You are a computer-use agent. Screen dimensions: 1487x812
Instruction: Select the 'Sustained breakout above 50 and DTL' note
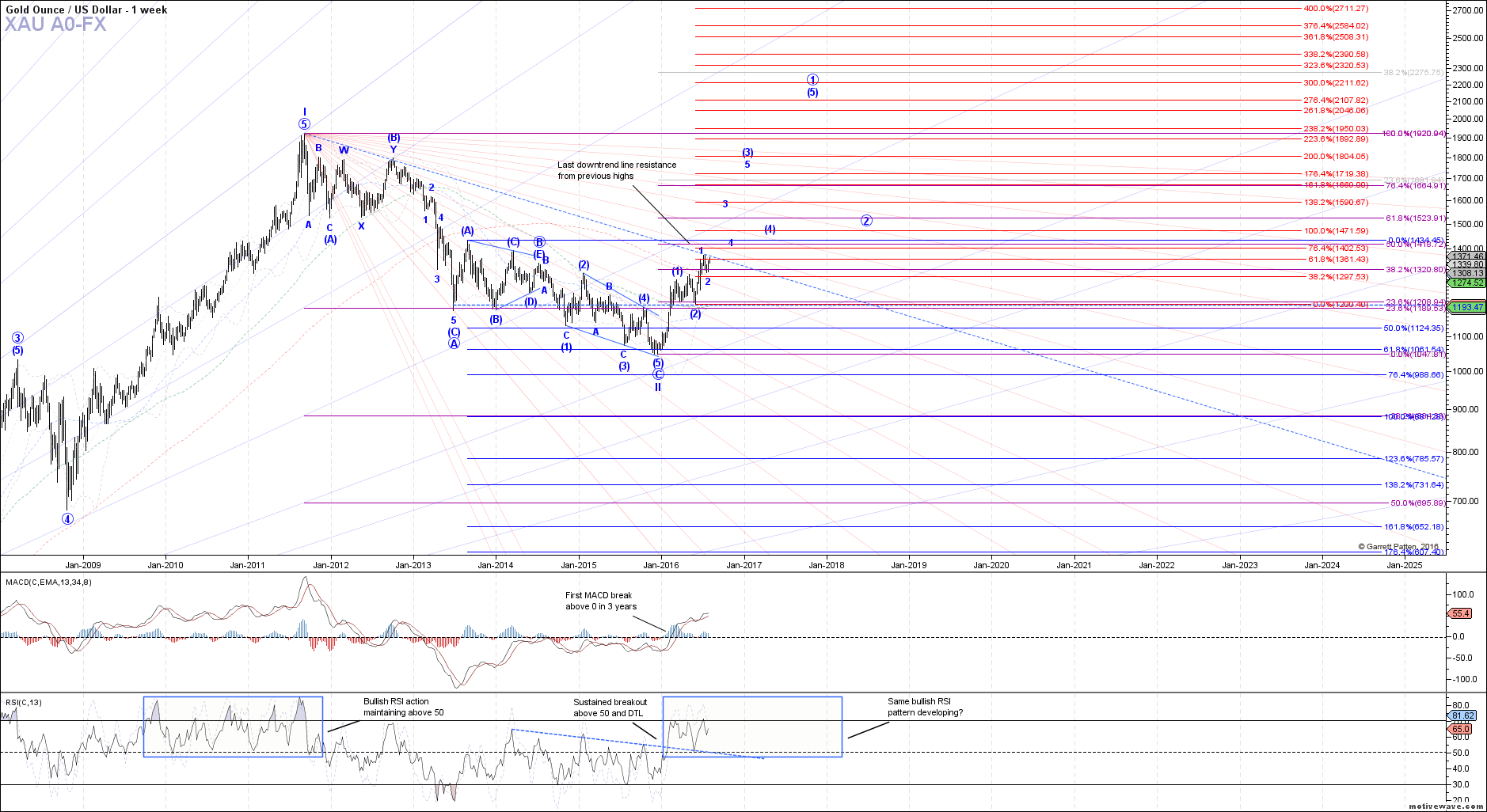point(610,708)
